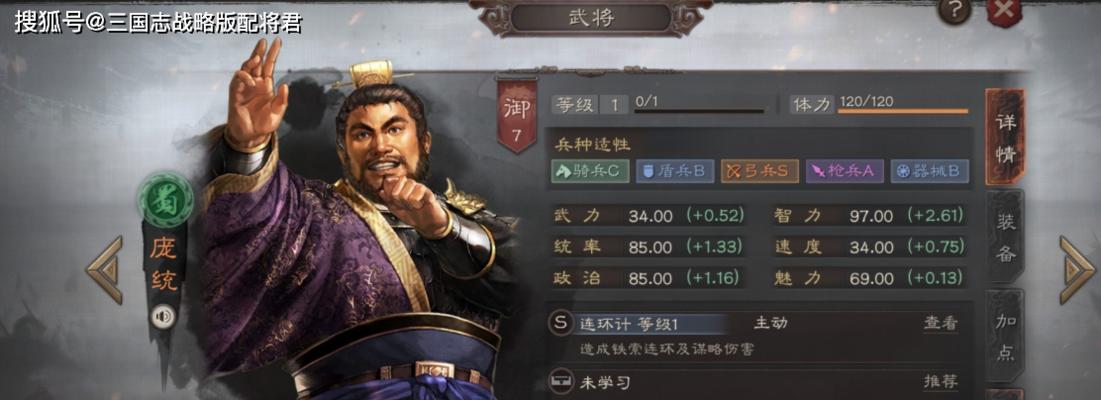
Task: Select the 骑兵C cavalry aptitude badge
Action: click(x=590, y=172)
